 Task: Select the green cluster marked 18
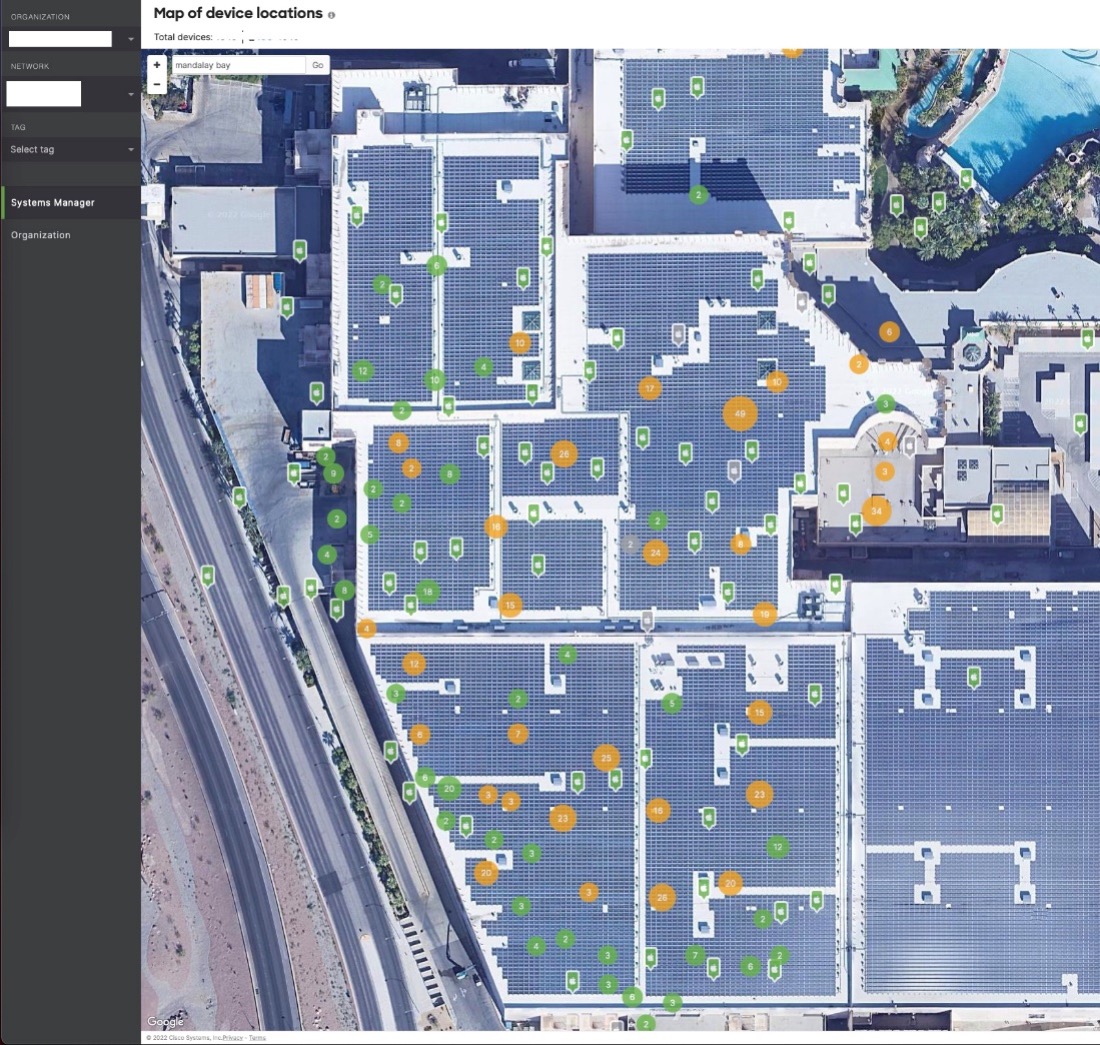(x=428, y=592)
